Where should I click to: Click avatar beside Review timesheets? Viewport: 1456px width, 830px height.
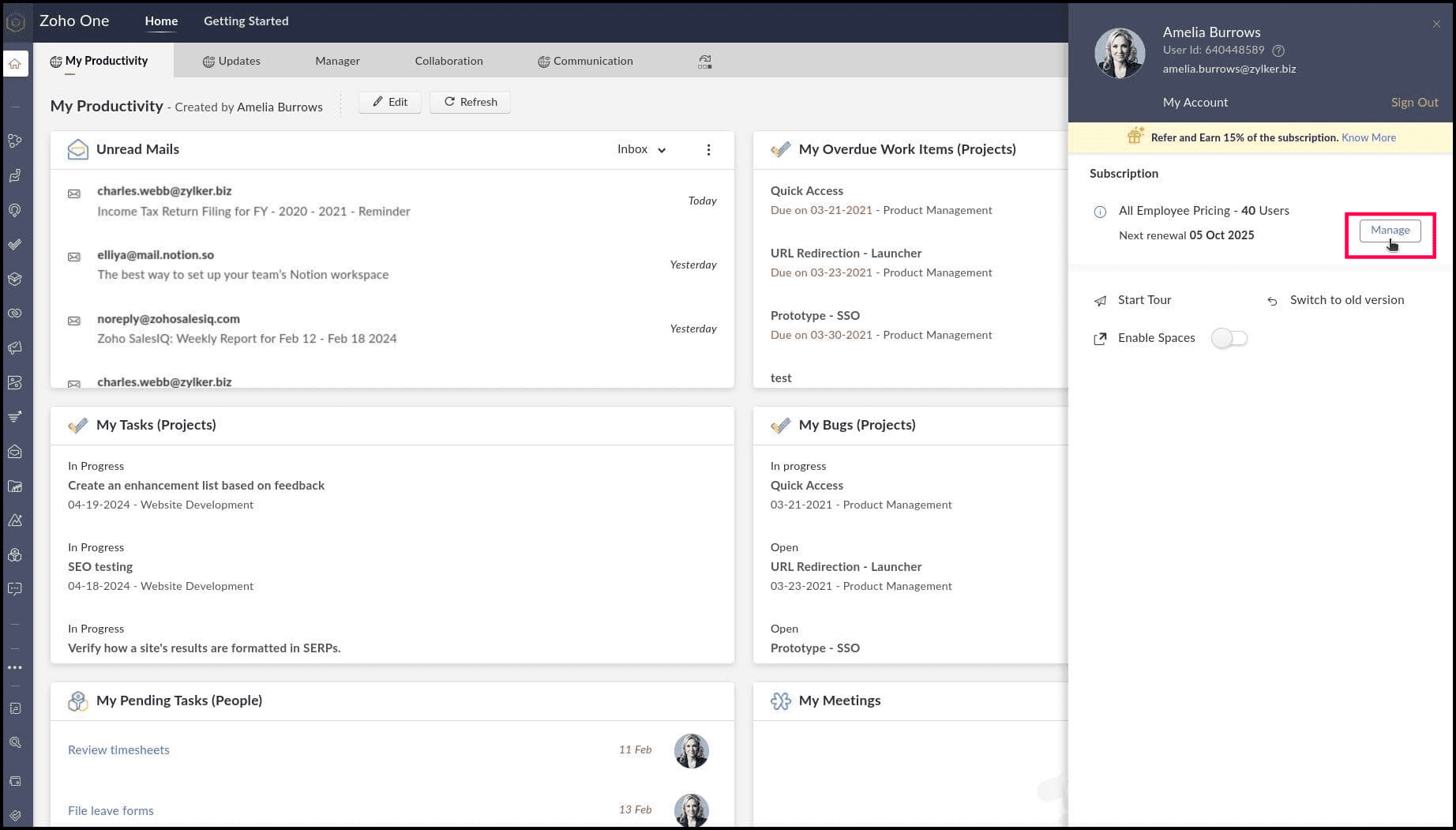point(691,751)
